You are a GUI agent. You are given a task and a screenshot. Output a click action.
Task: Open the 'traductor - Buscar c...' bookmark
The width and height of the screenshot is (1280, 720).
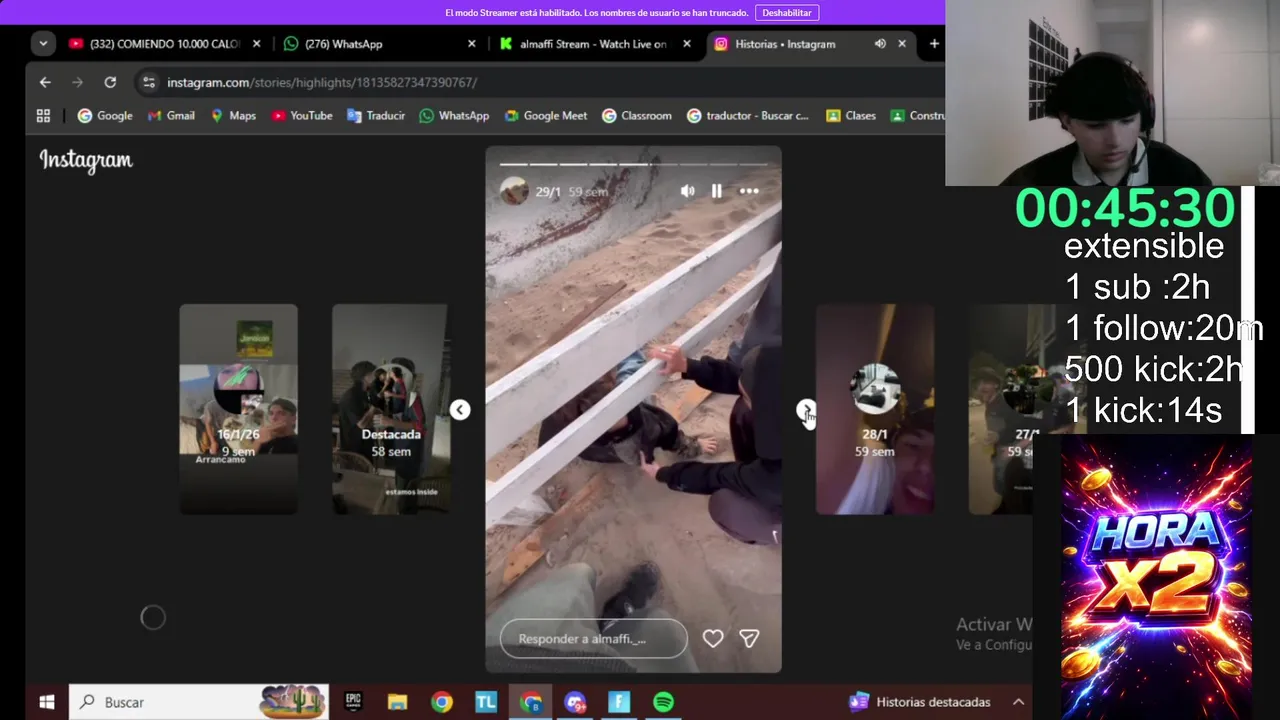(748, 116)
